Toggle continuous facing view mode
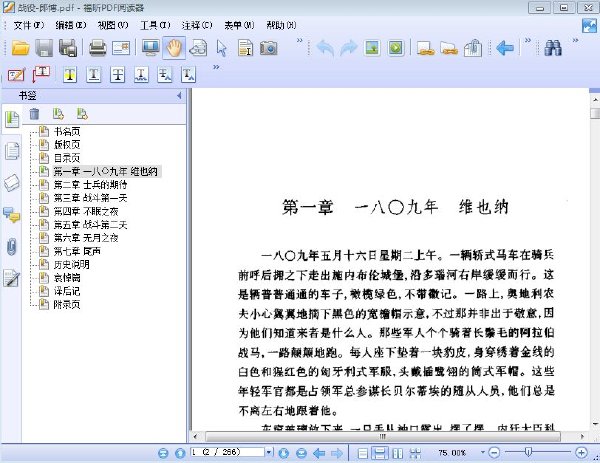The height and width of the screenshot is (463, 600). pos(415,453)
